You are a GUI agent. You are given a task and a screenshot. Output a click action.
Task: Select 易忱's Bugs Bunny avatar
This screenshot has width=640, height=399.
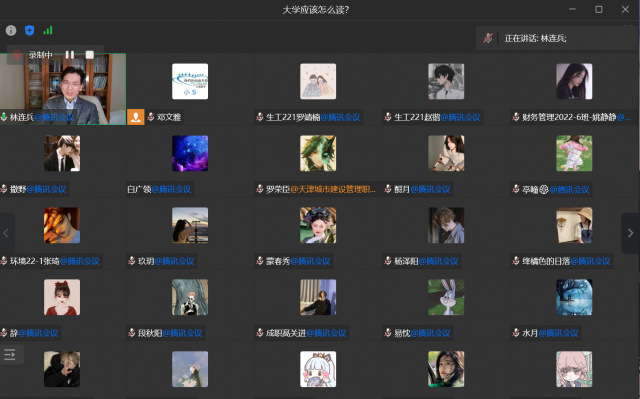coord(446,297)
